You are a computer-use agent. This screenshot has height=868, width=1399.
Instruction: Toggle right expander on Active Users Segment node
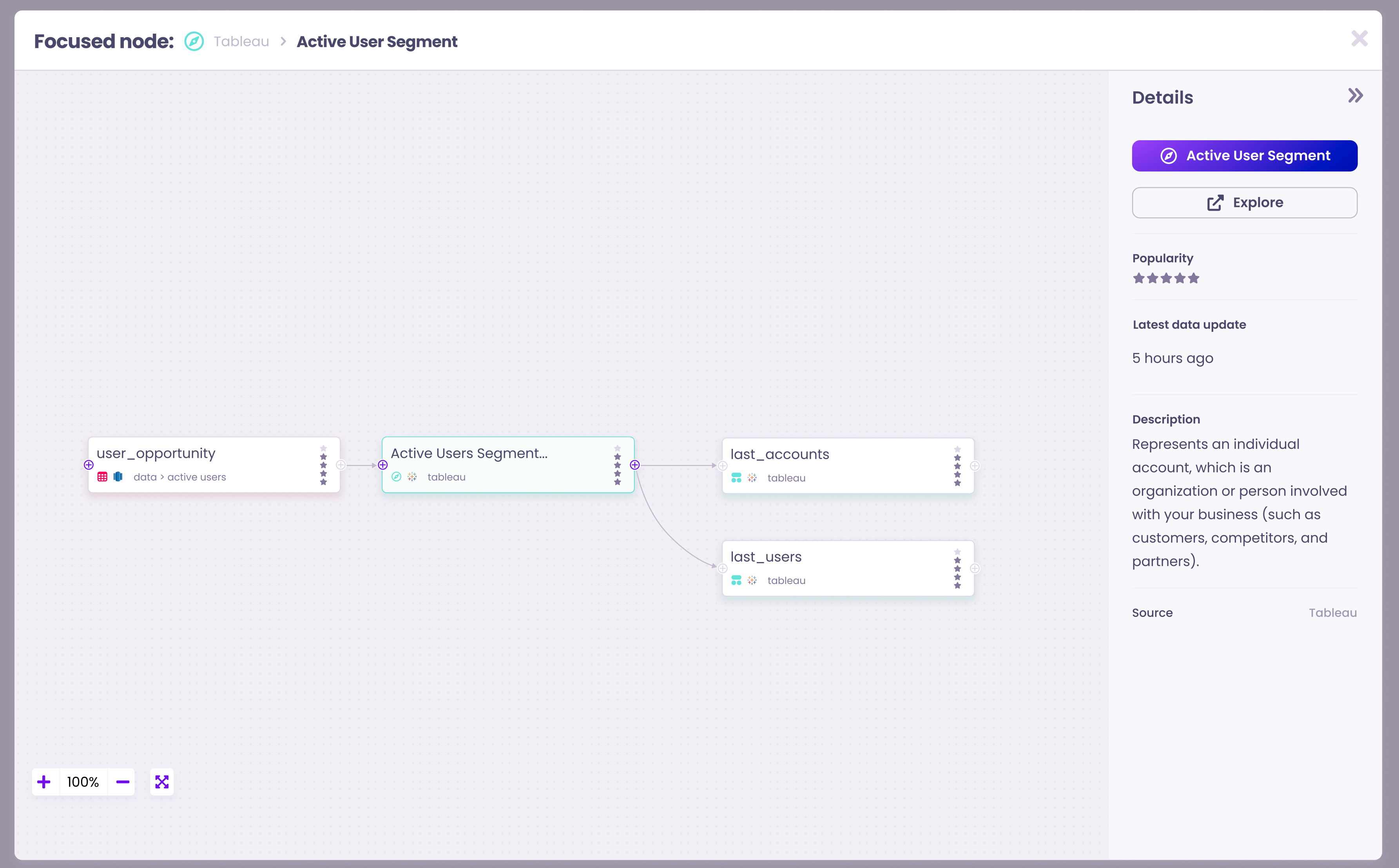pos(634,465)
